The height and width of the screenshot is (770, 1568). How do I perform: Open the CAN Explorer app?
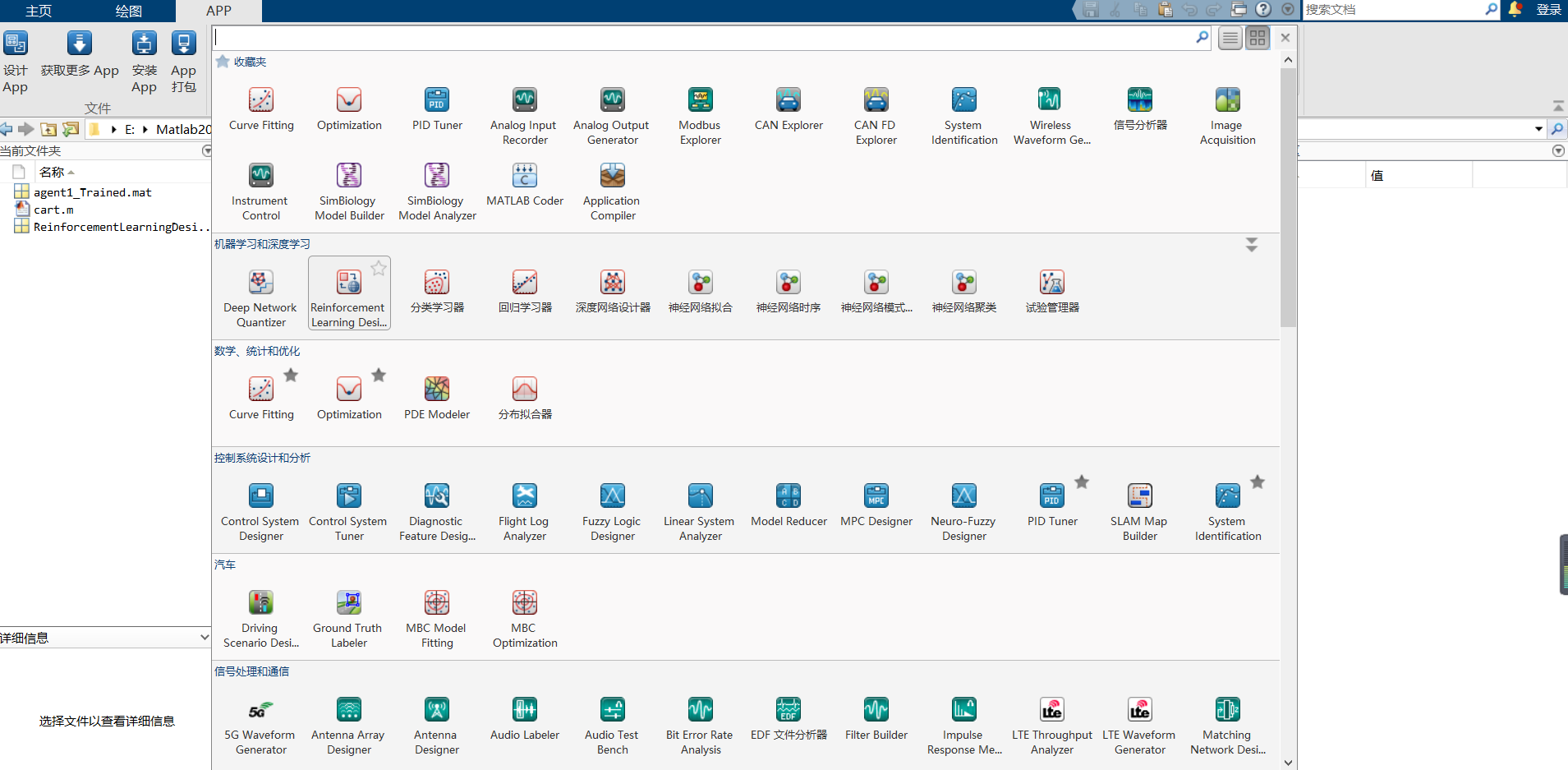pyautogui.click(x=788, y=110)
